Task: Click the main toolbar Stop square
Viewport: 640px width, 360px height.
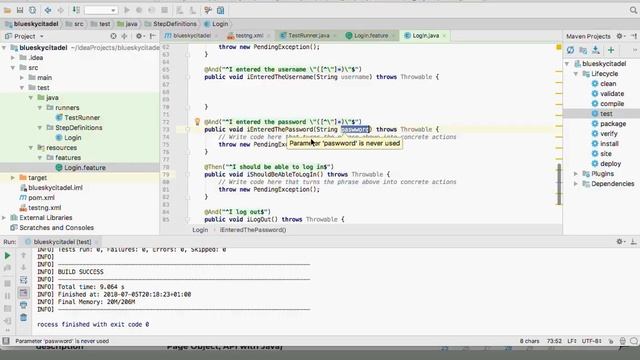Action: (x=164, y=10)
